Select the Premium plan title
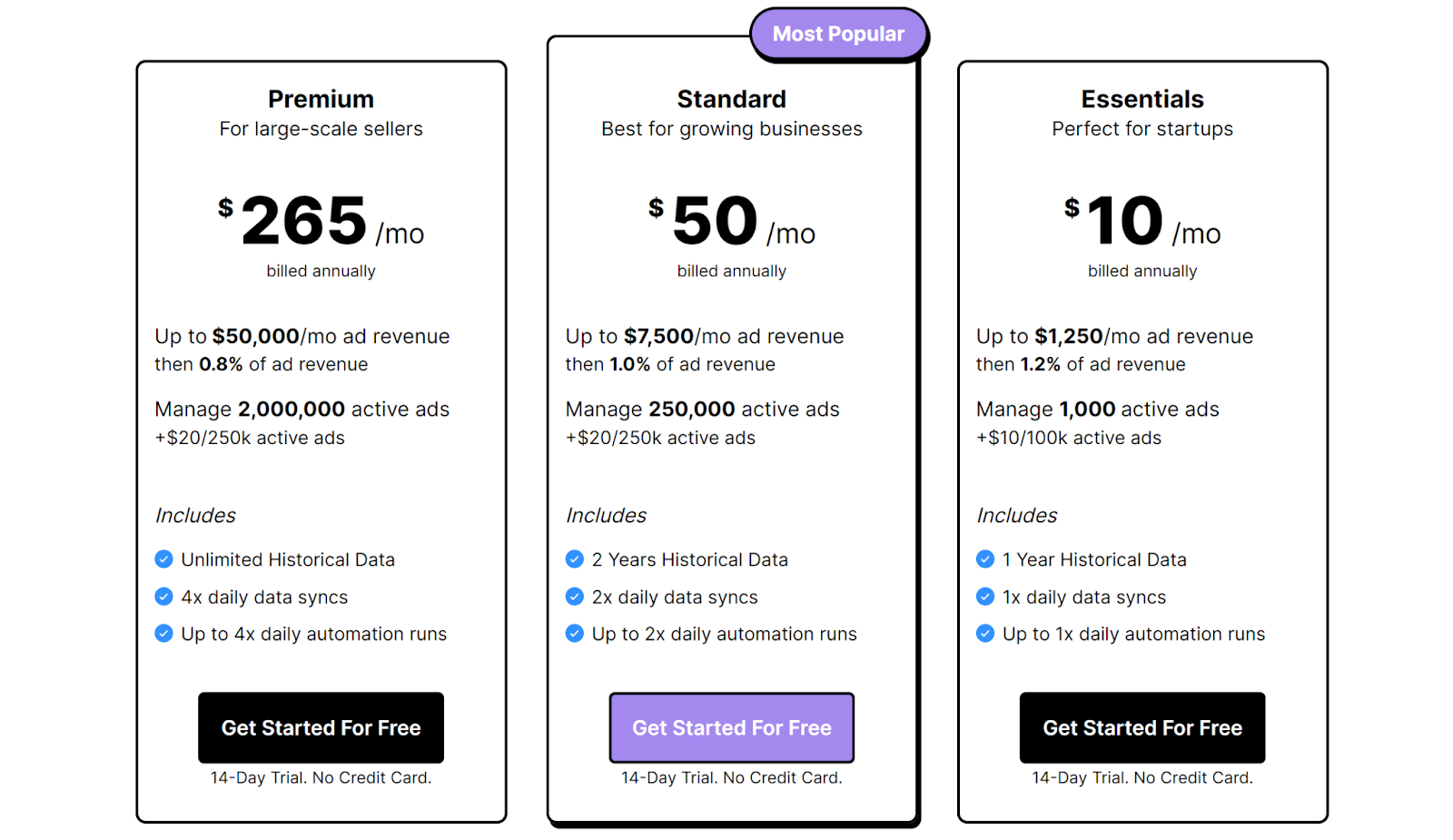The width and height of the screenshot is (1453, 840). 321,99
